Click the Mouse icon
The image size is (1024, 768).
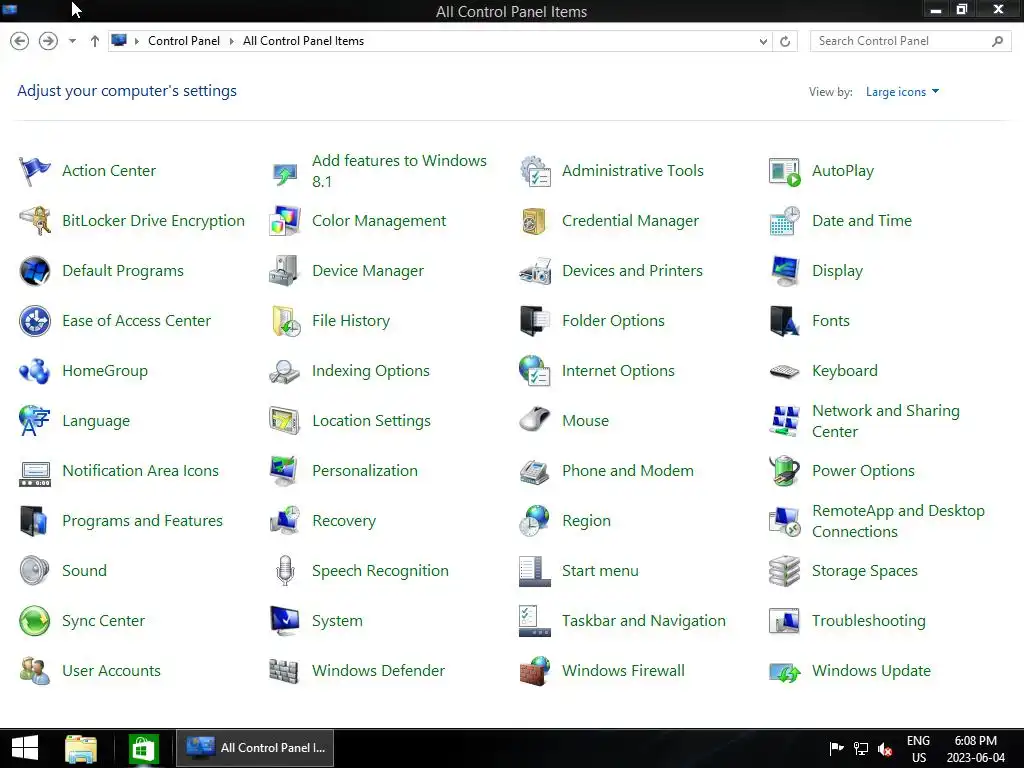(x=535, y=421)
